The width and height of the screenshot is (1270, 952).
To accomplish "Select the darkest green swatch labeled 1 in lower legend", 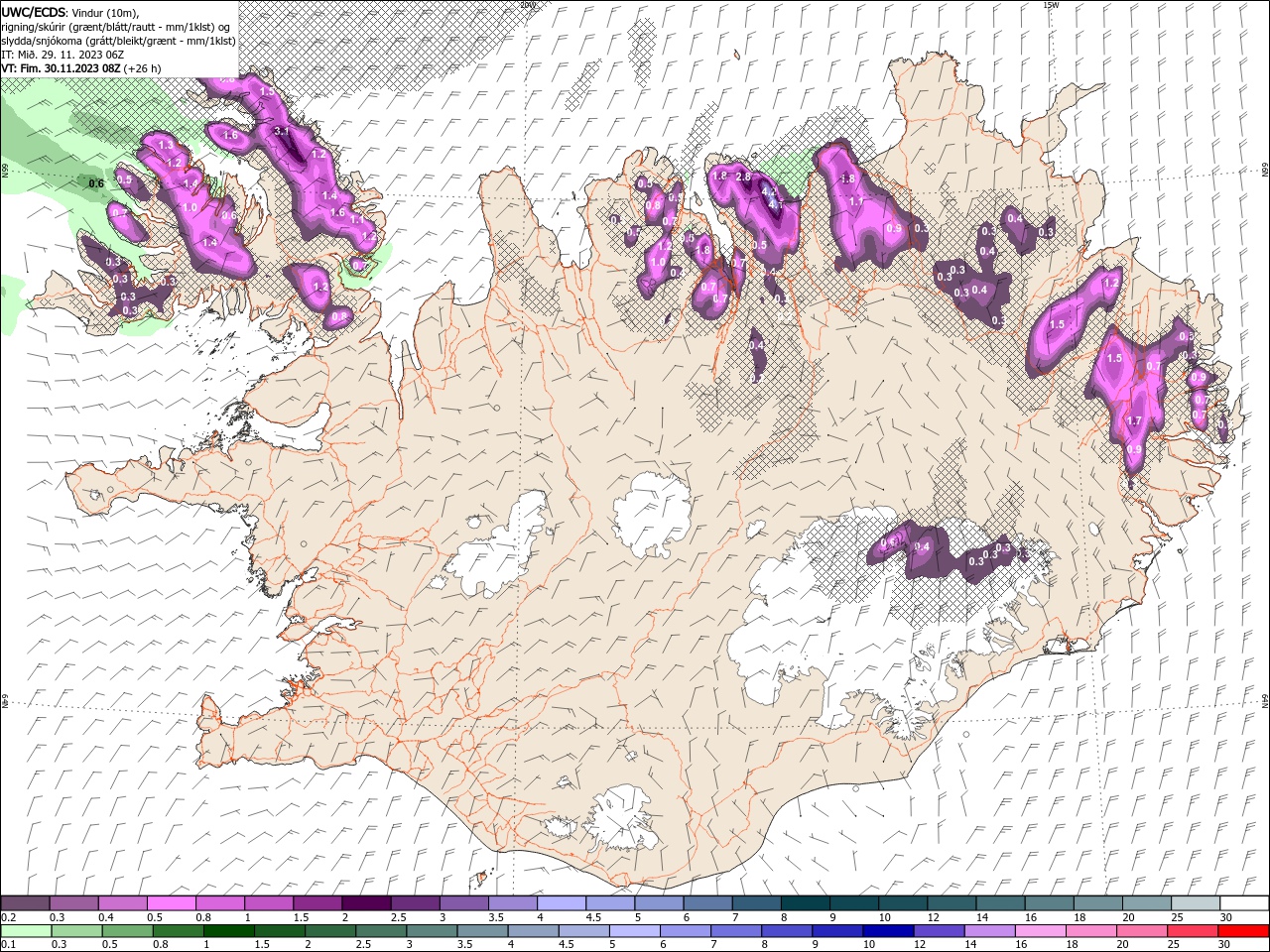I will pyautogui.click(x=229, y=931).
